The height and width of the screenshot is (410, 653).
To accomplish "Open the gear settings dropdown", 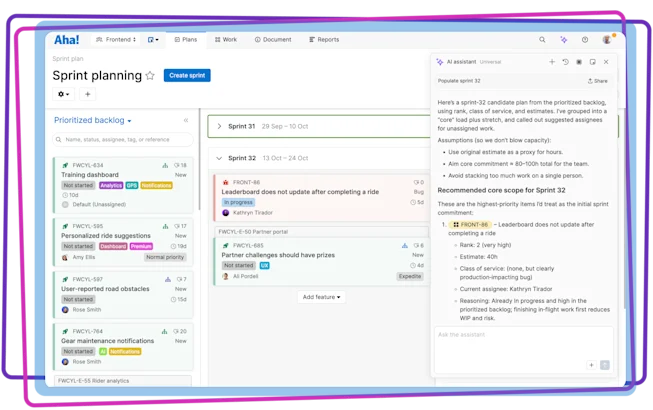I will (63, 94).
